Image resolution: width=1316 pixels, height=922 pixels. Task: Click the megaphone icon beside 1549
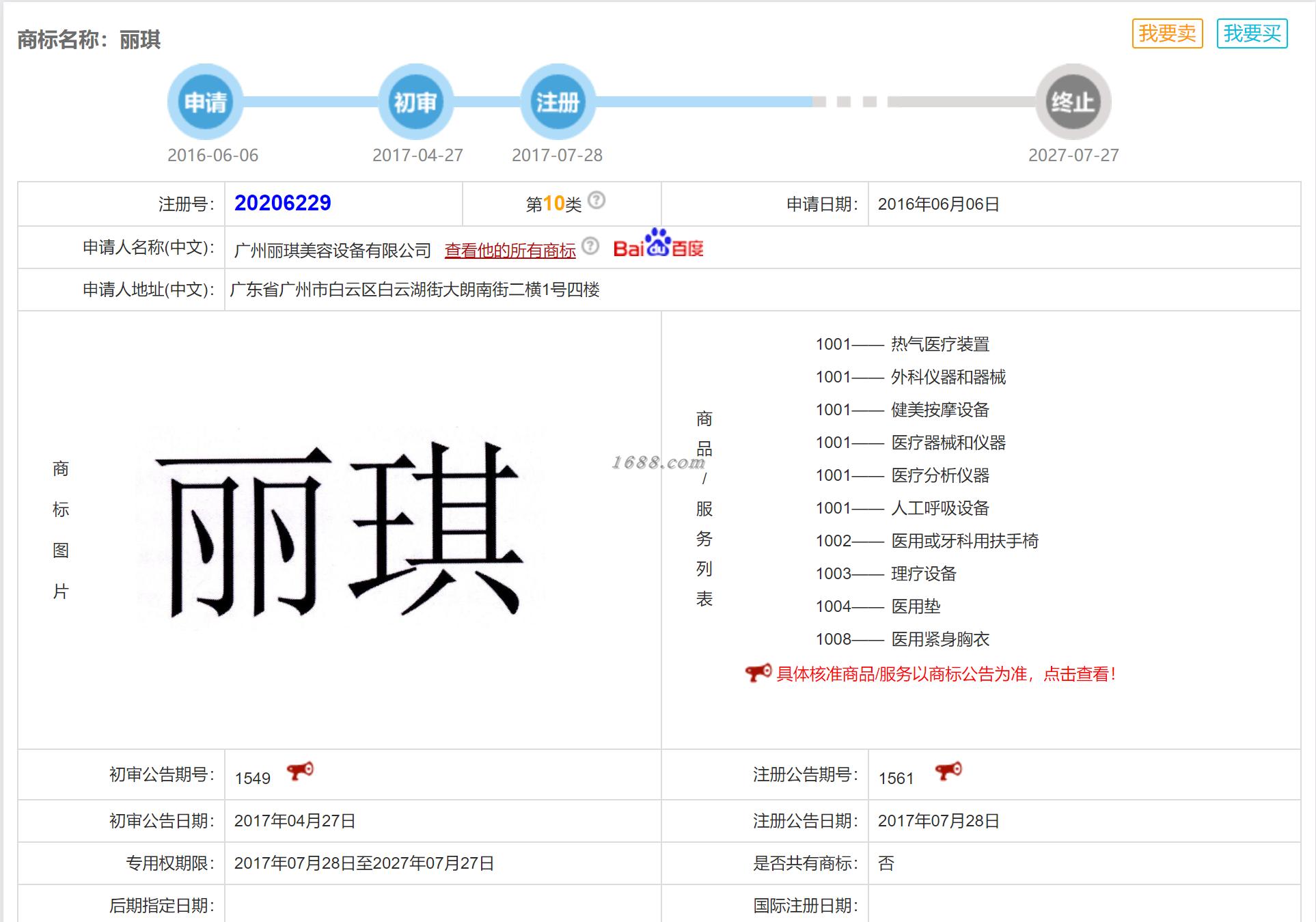[x=300, y=771]
